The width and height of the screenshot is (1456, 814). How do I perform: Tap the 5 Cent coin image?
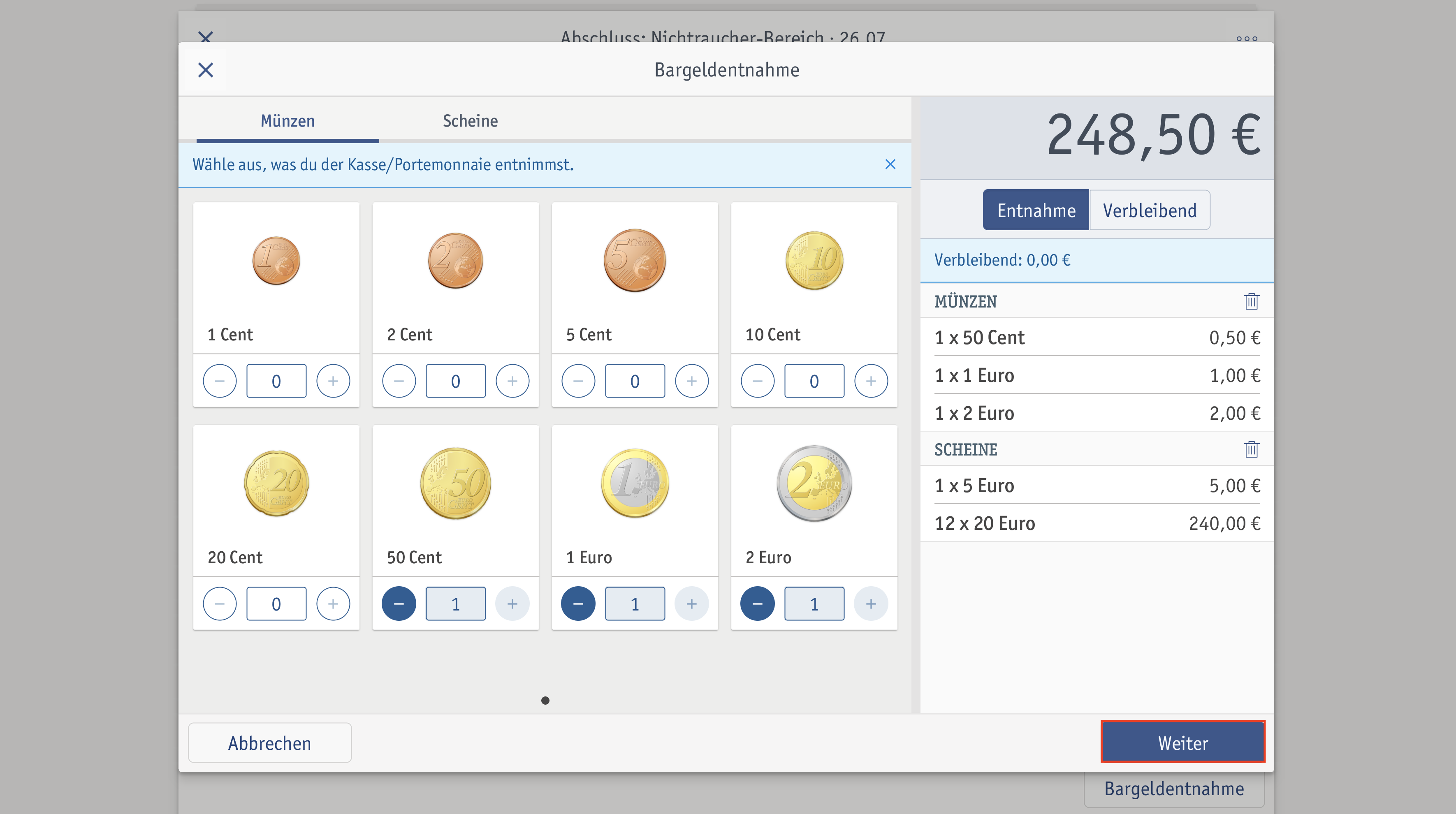(635, 260)
